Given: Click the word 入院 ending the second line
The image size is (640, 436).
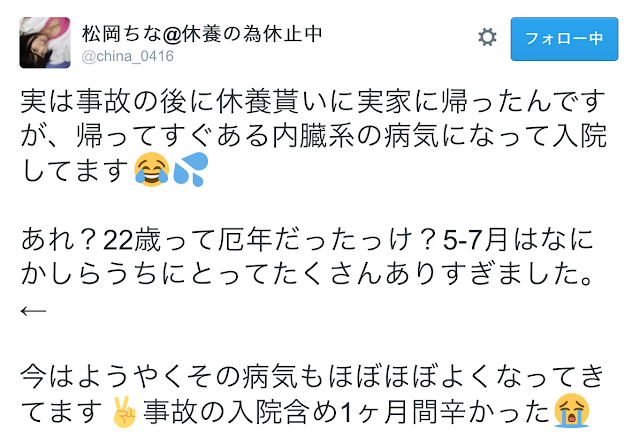Looking at the screenshot, I should (580, 136).
